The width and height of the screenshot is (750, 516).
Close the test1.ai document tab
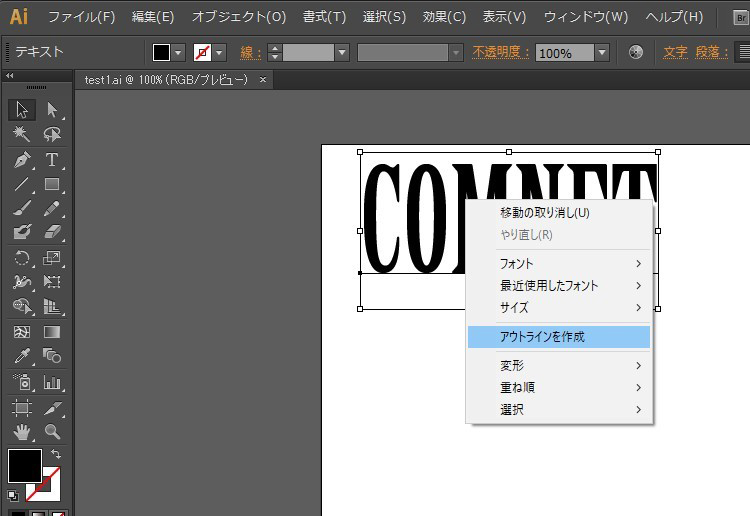pos(263,80)
